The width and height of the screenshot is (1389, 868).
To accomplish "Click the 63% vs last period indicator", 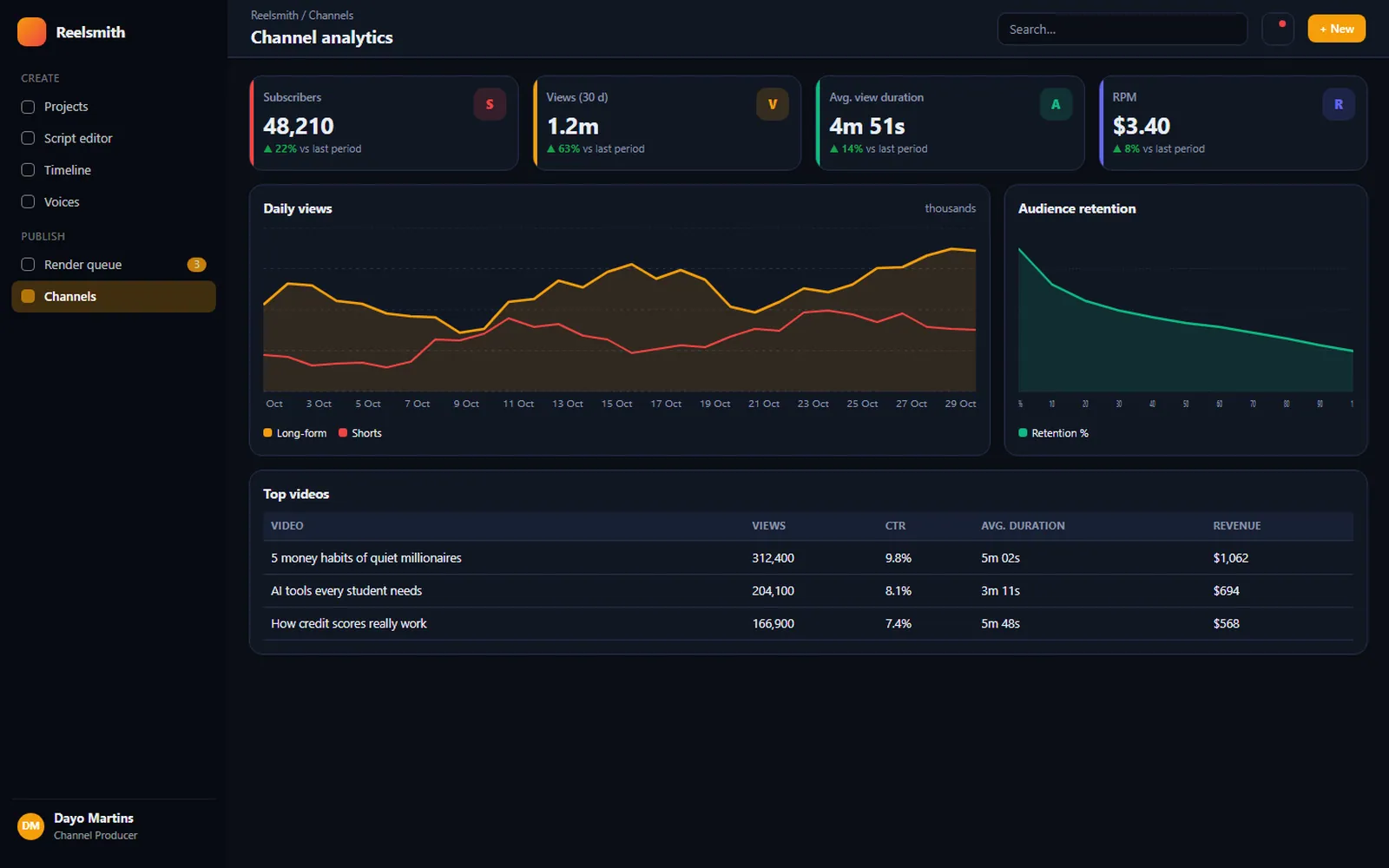I will pos(596,149).
